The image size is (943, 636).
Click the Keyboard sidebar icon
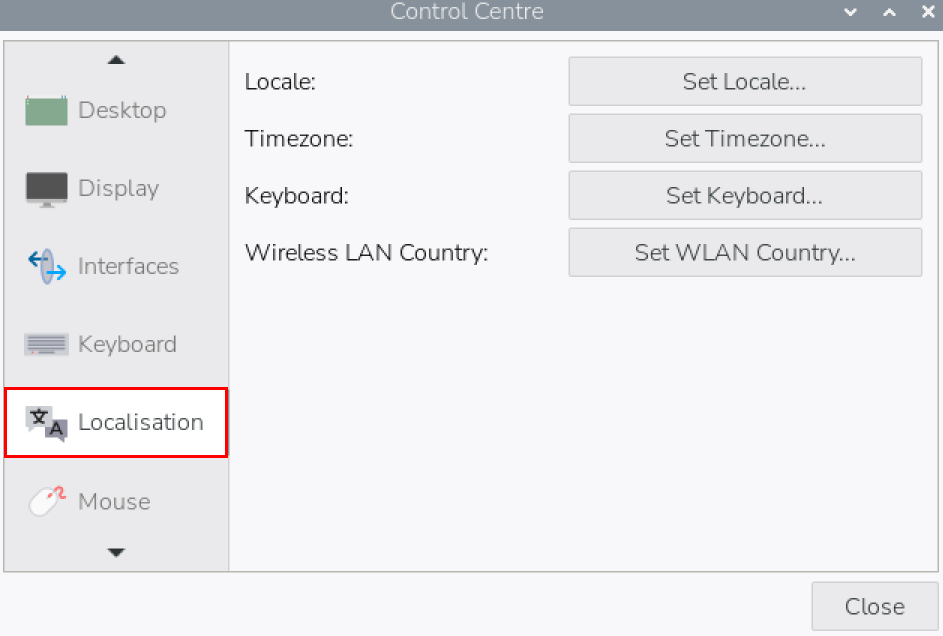click(x=46, y=345)
